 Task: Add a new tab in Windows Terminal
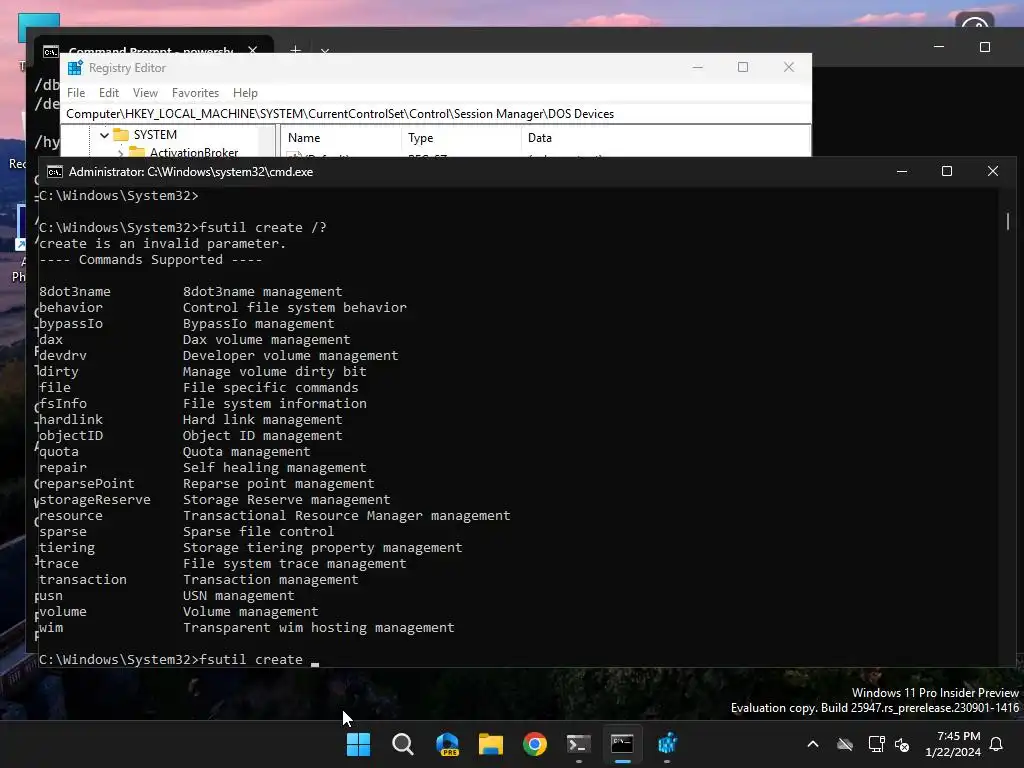click(295, 50)
